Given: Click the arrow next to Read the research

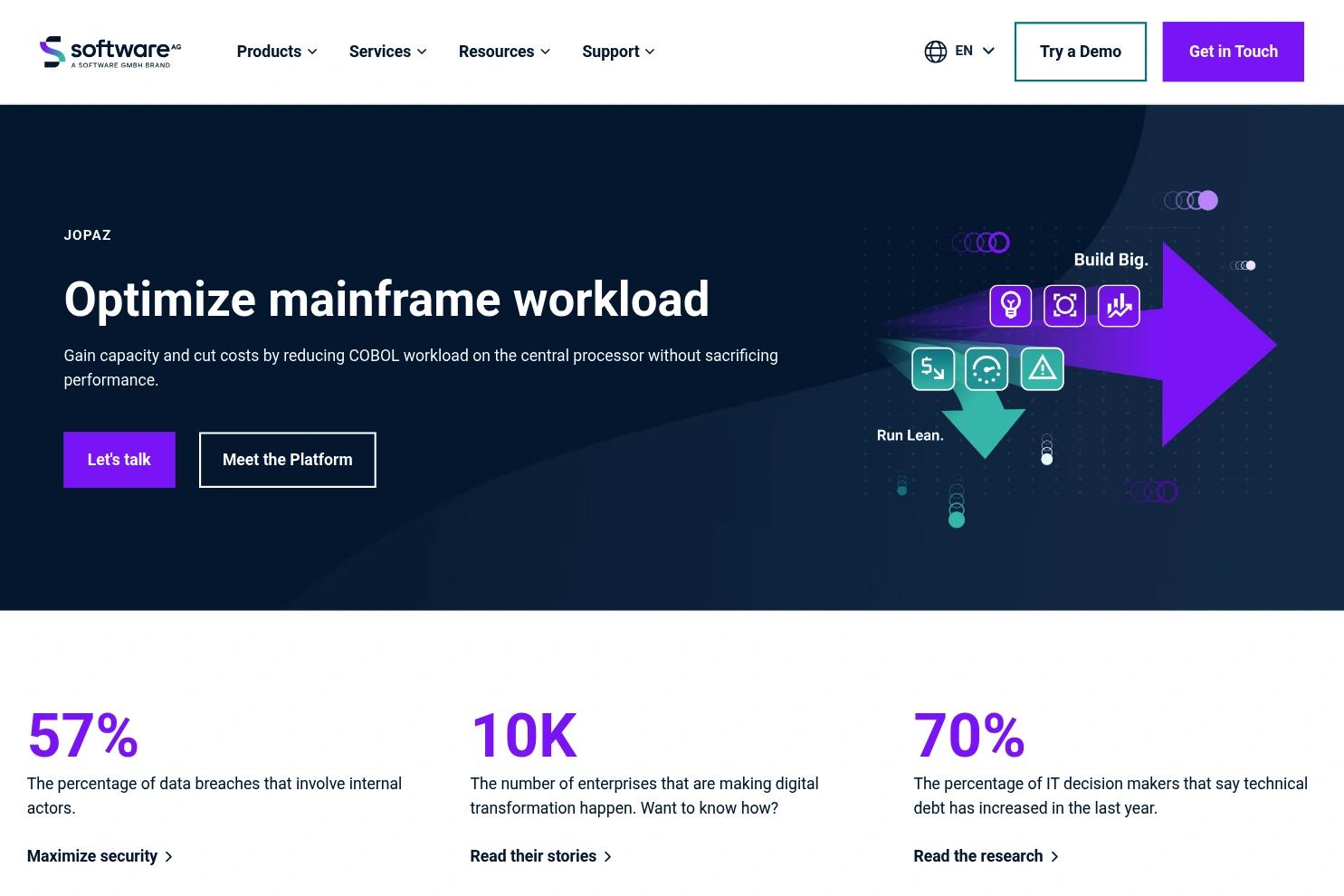Looking at the screenshot, I should click(x=1054, y=856).
